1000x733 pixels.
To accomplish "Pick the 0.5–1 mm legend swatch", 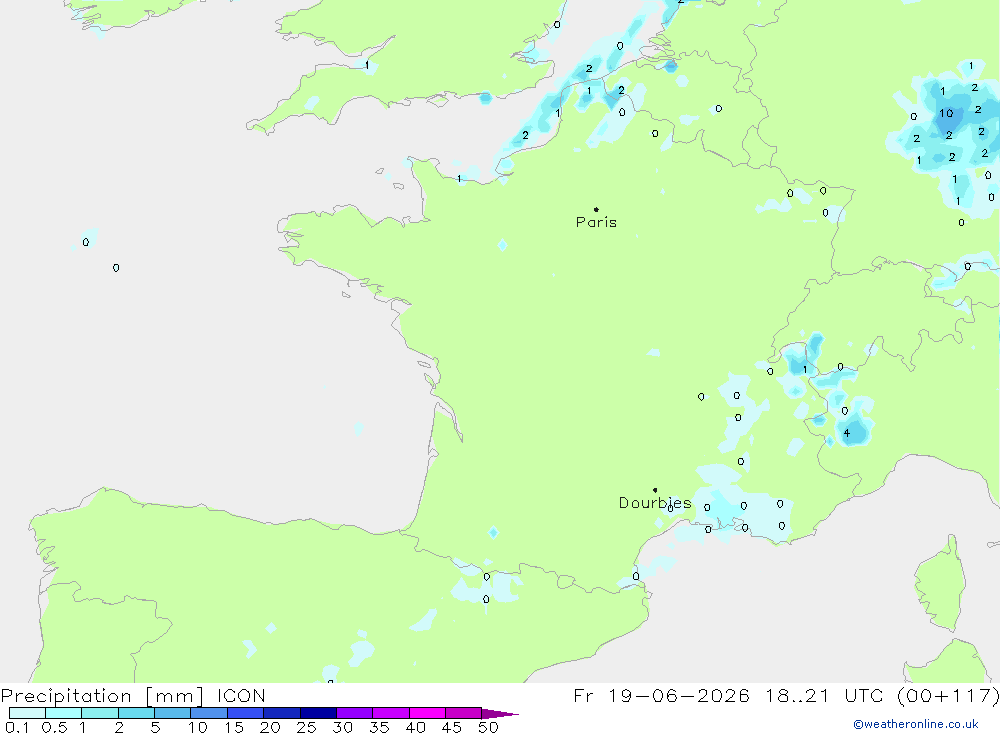I will pyautogui.click(x=64, y=713).
